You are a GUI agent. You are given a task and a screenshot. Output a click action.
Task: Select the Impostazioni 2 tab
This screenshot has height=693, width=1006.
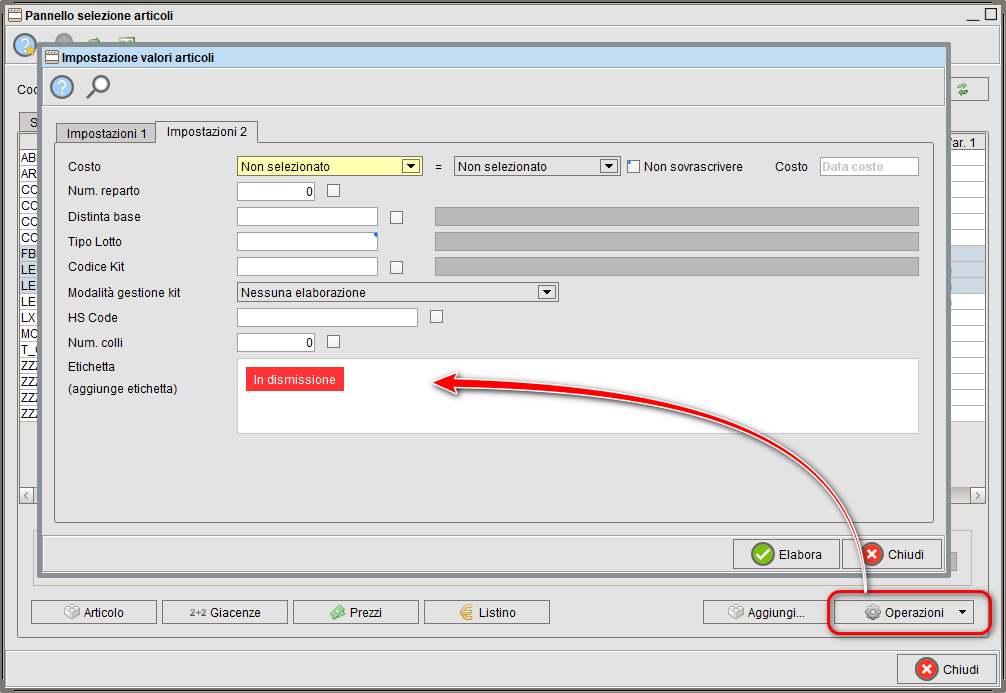click(207, 132)
